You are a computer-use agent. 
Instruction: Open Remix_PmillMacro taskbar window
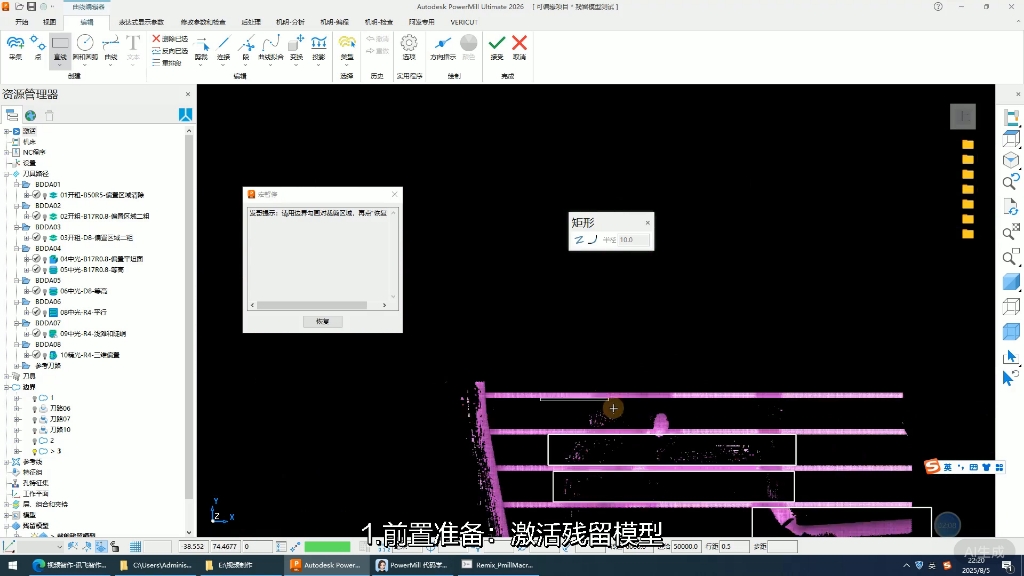point(498,565)
